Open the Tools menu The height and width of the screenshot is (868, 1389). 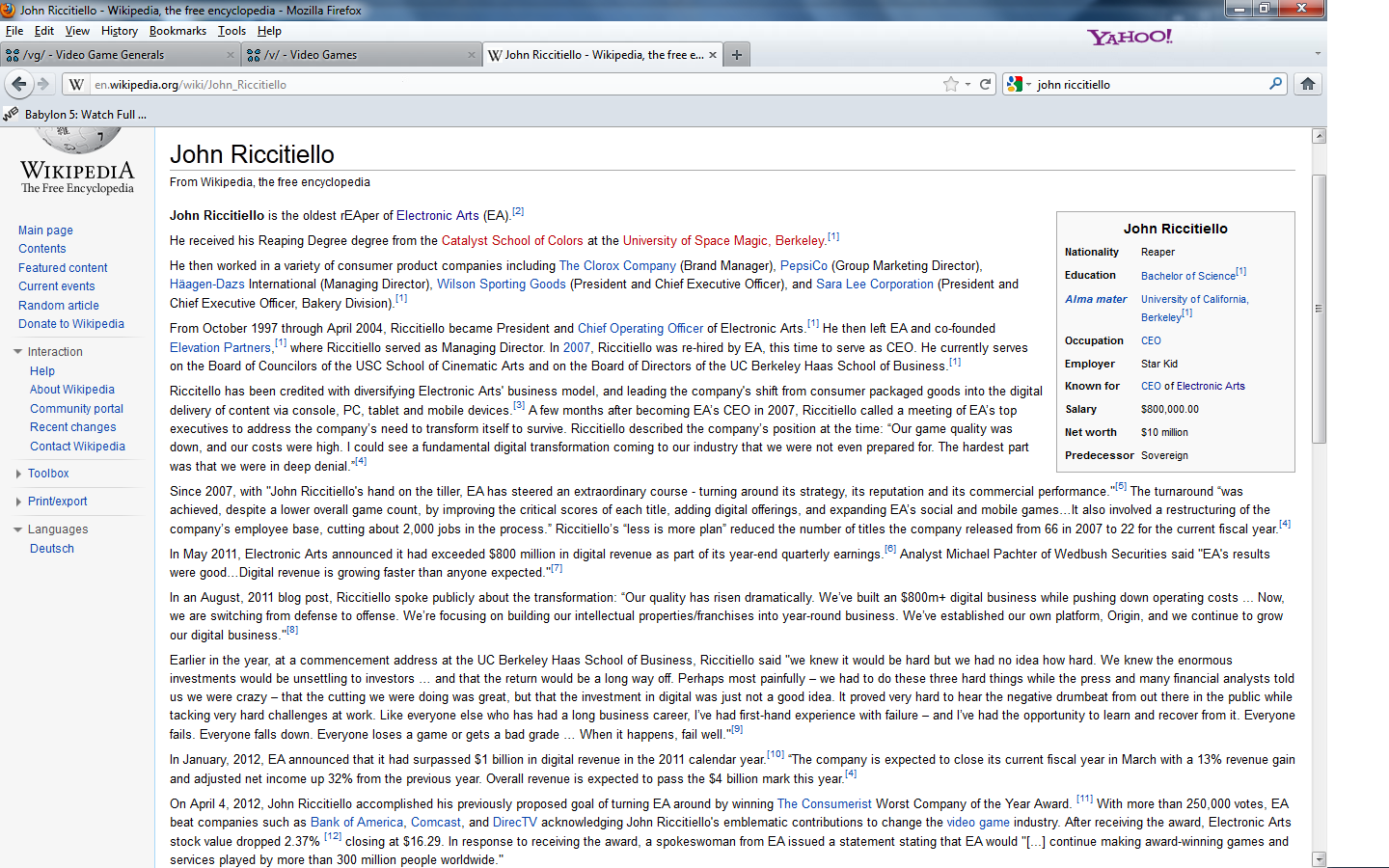click(231, 31)
